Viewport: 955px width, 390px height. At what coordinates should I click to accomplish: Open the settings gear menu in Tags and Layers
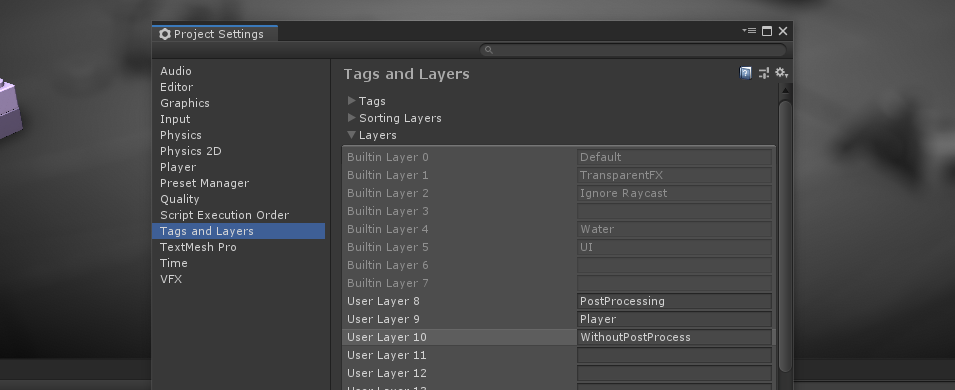781,73
